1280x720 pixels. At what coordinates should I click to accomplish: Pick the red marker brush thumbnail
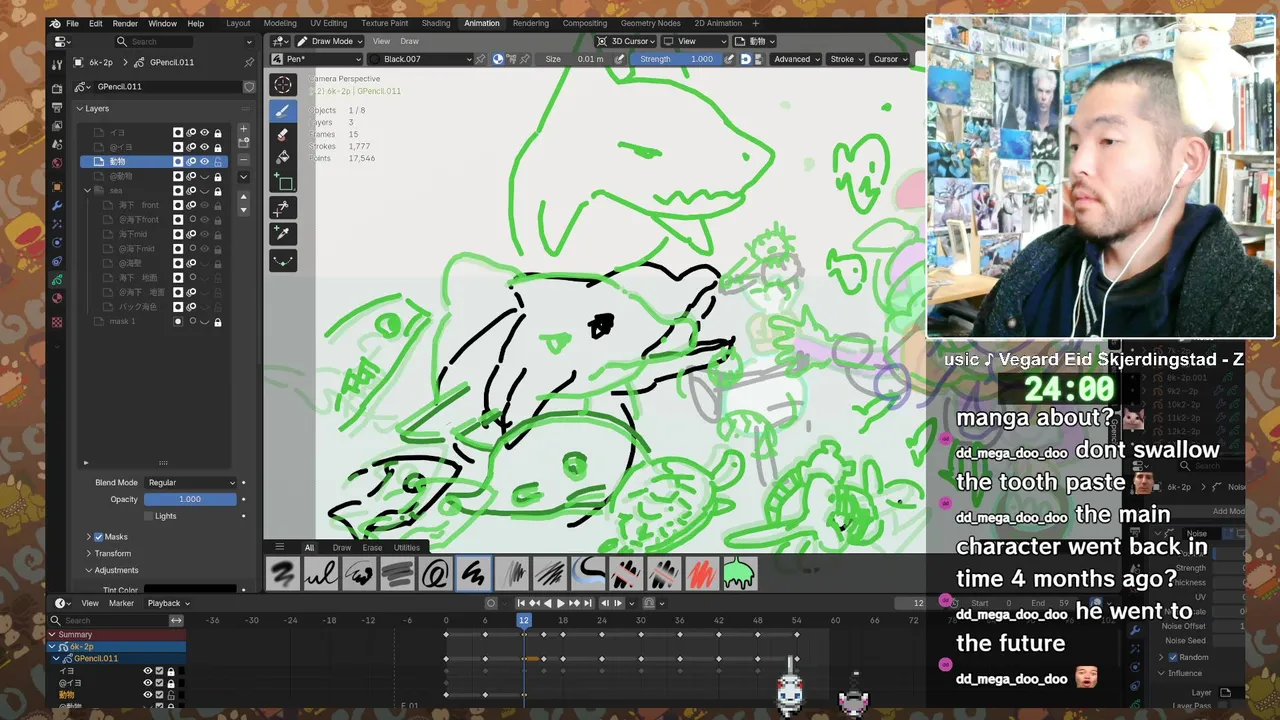[x=702, y=573]
